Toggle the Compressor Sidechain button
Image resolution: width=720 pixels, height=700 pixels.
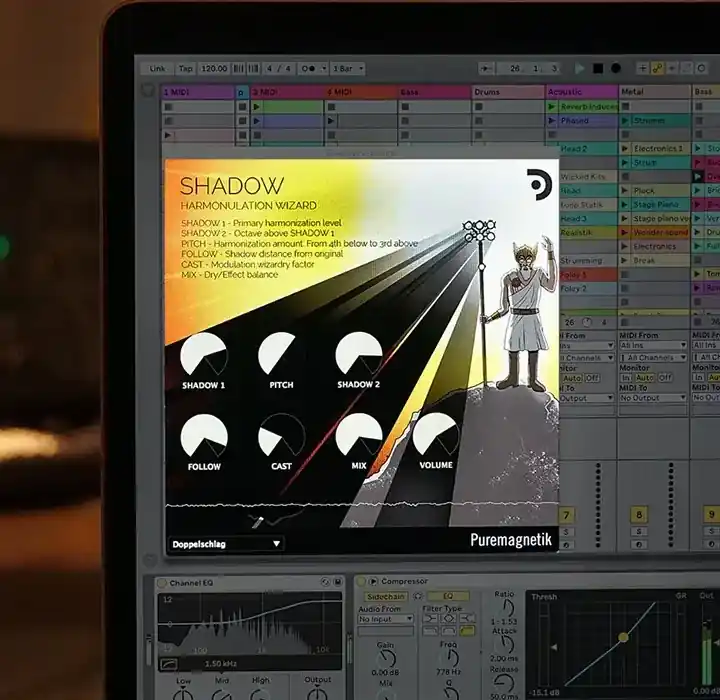pyautogui.click(x=385, y=596)
